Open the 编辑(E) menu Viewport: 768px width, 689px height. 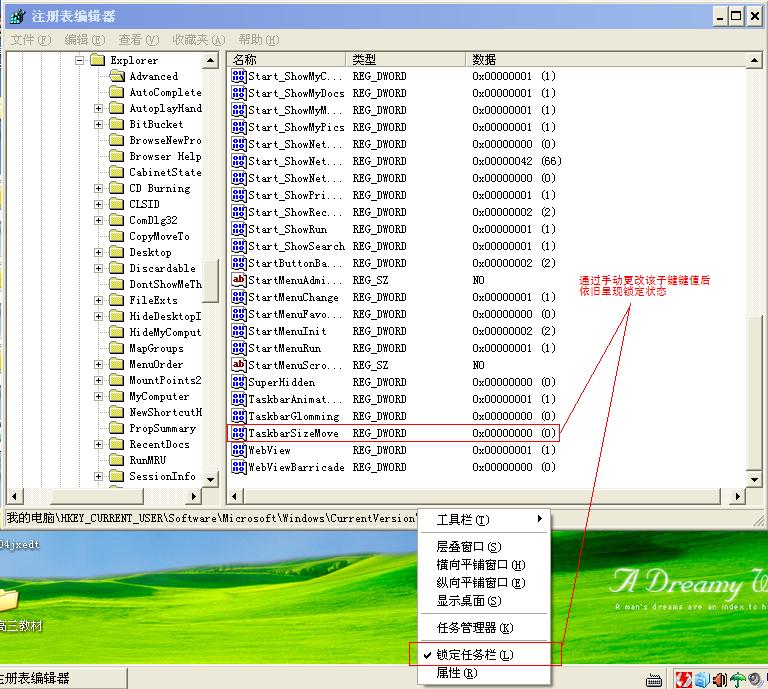(x=85, y=39)
